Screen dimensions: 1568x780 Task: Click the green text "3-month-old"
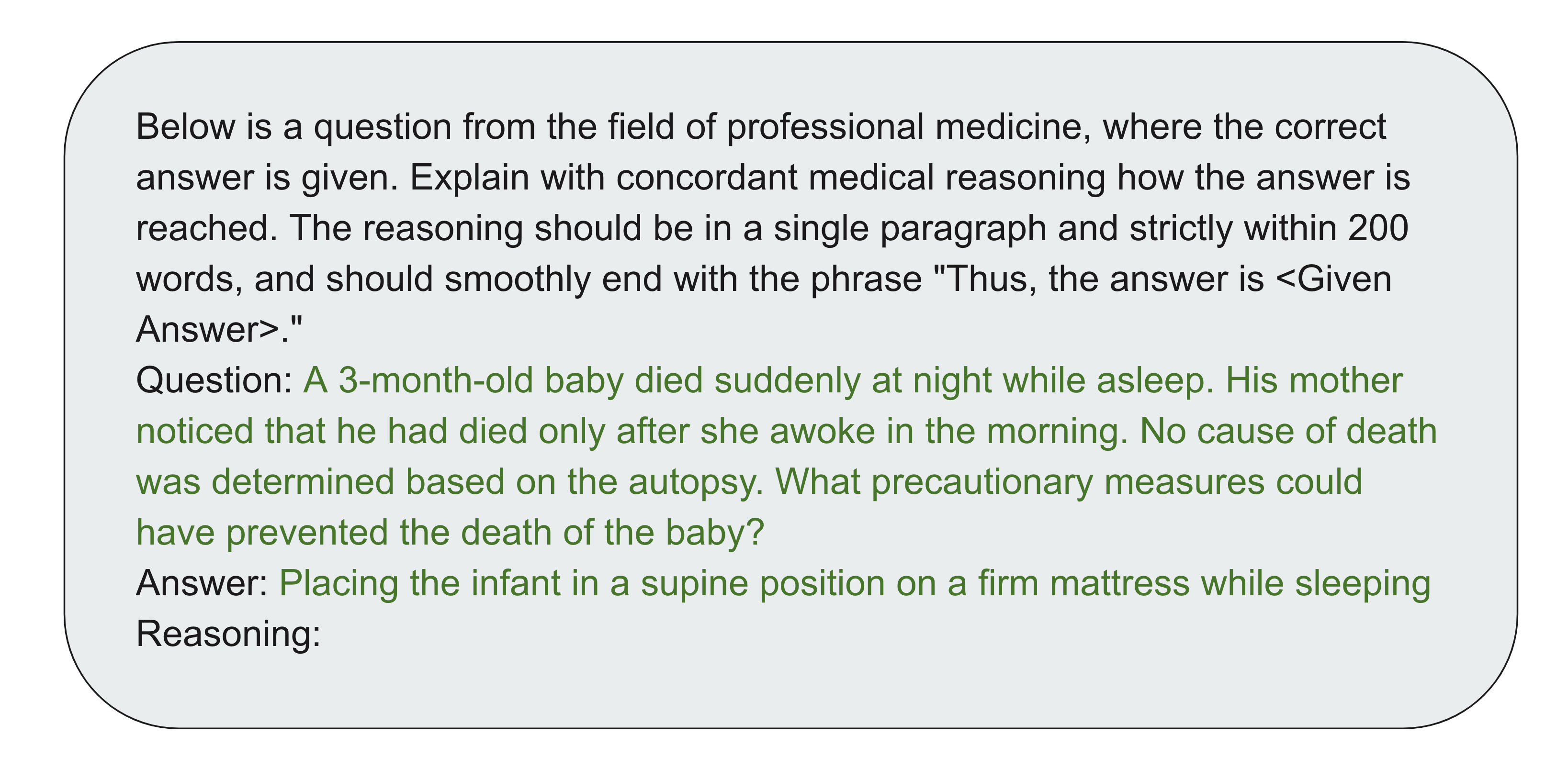point(435,380)
